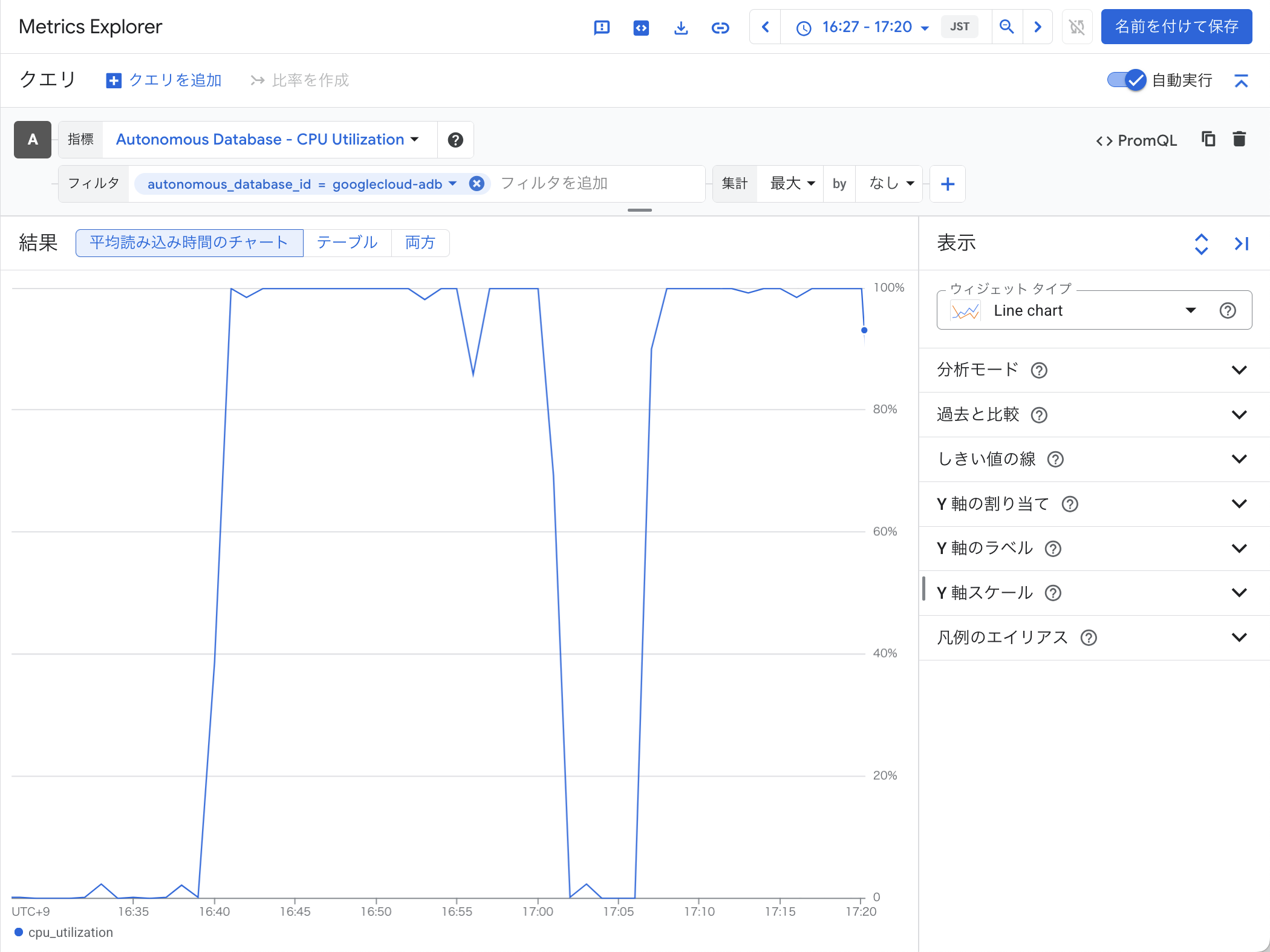
Task: Step back to the previous time window
Action: pos(764,27)
